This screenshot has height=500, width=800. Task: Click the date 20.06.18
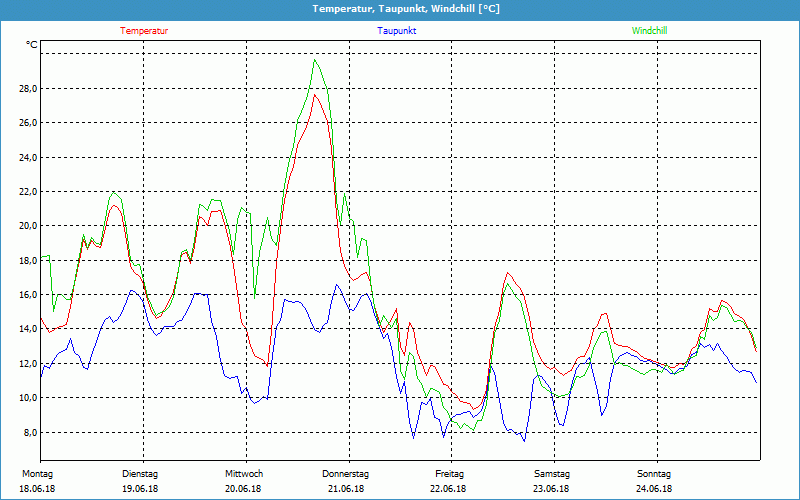point(243,489)
